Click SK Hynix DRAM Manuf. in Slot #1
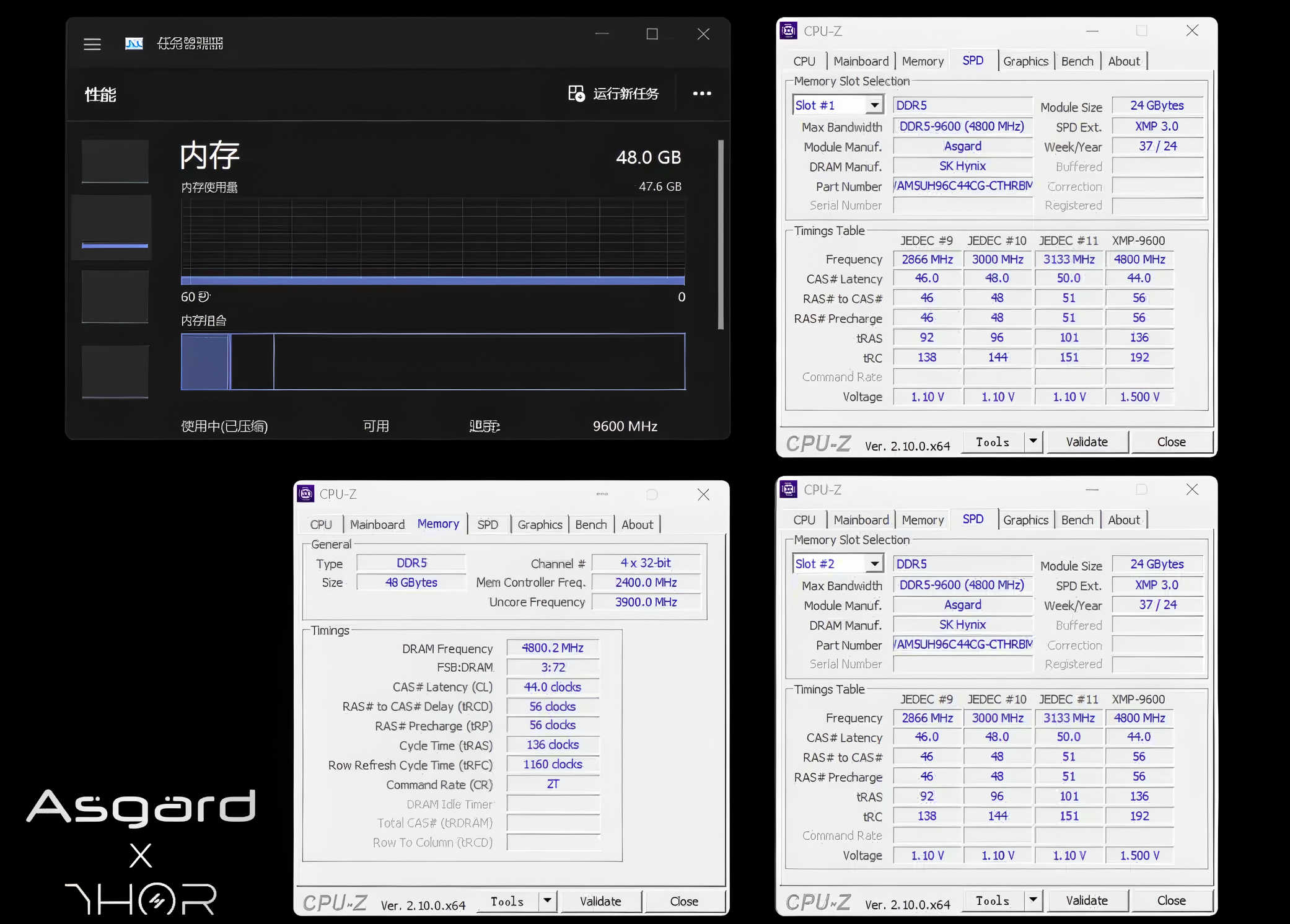This screenshot has height=924, width=1290. [963, 166]
